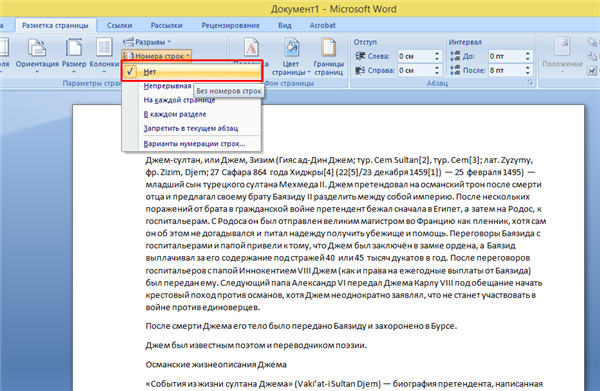Click the Подложка watermark icon
Viewport: 600px width, 391px height.
251,49
